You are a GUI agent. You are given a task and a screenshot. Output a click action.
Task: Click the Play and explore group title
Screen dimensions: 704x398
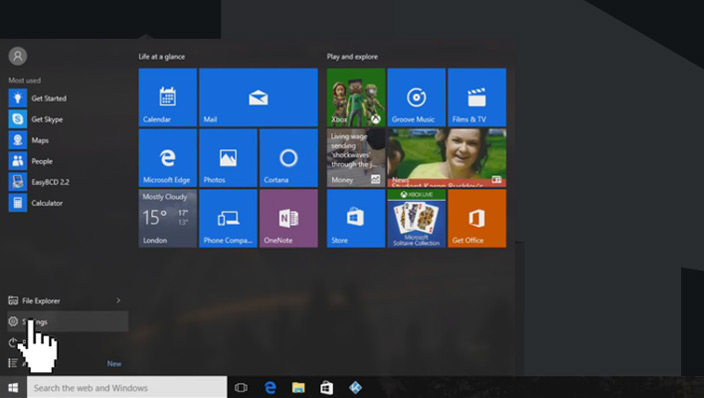[352, 57]
